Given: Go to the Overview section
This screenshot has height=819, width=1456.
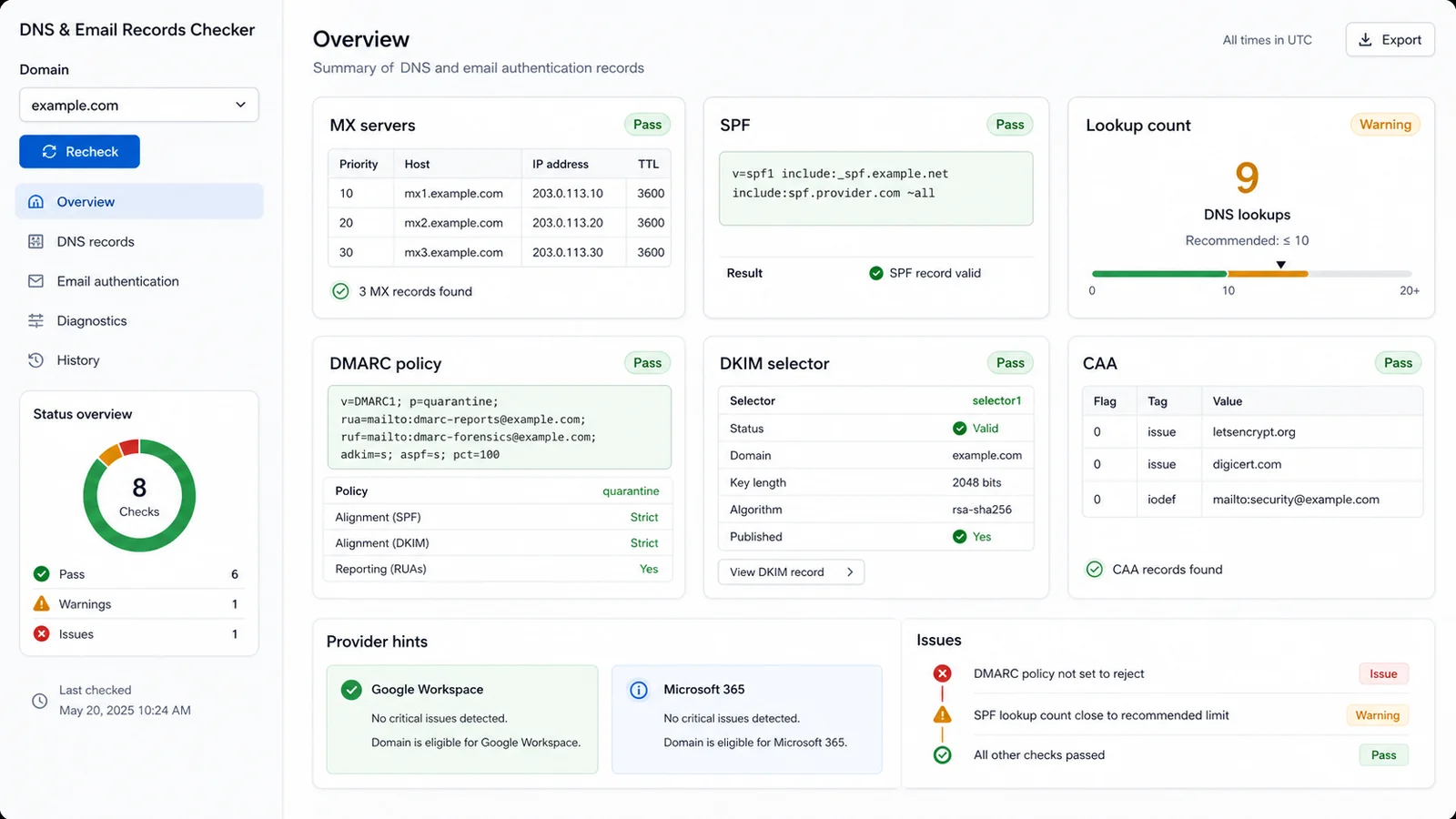Looking at the screenshot, I should [x=139, y=201].
